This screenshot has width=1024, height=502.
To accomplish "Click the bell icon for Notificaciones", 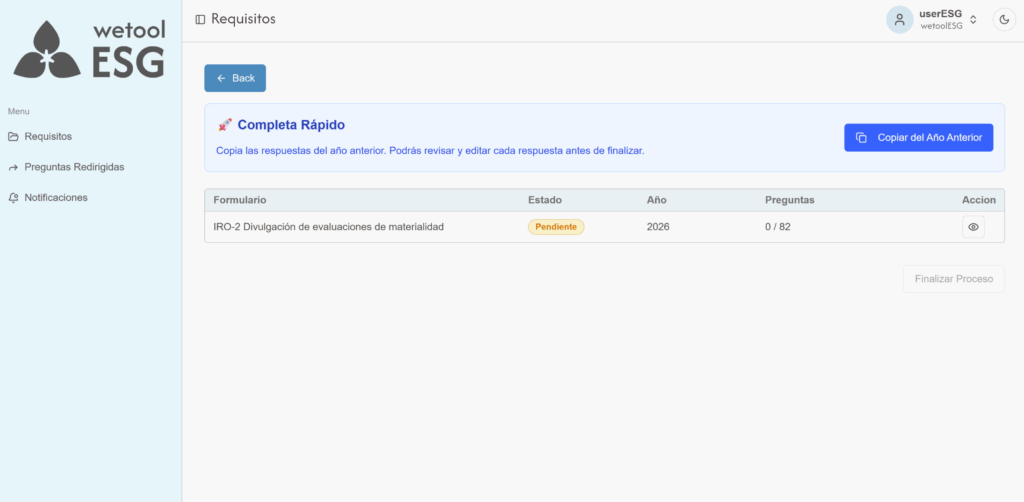I will click(x=13, y=198).
